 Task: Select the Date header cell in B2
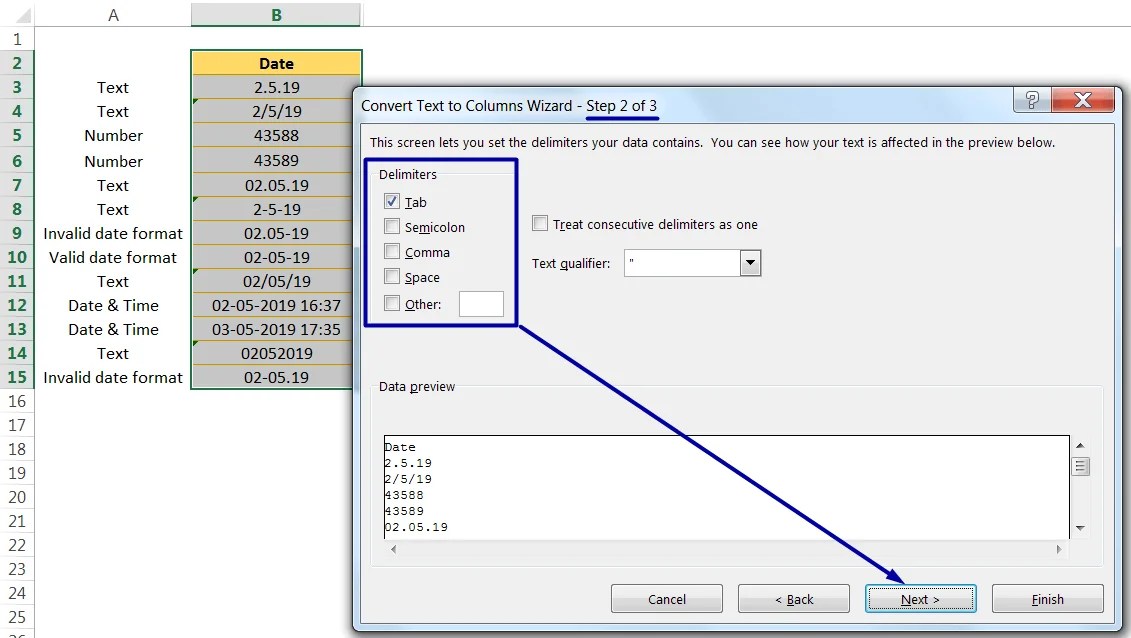click(276, 62)
